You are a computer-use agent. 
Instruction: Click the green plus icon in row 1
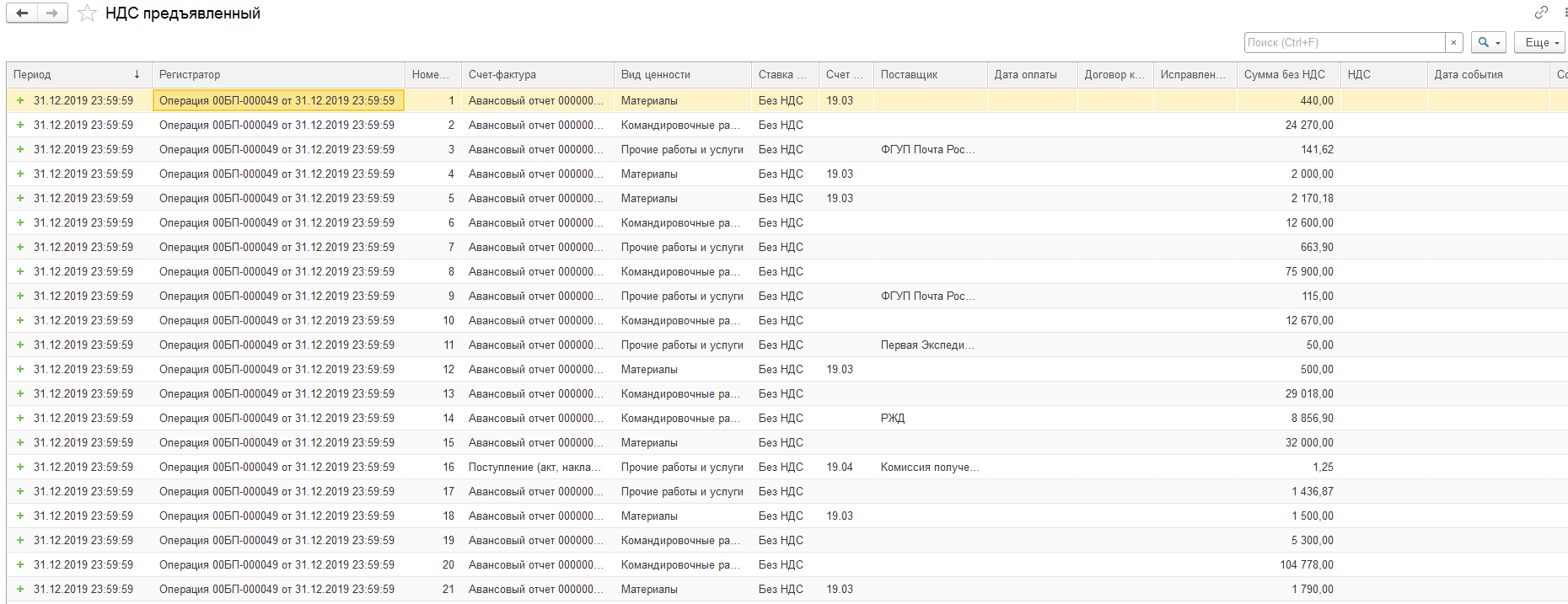click(x=20, y=100)
